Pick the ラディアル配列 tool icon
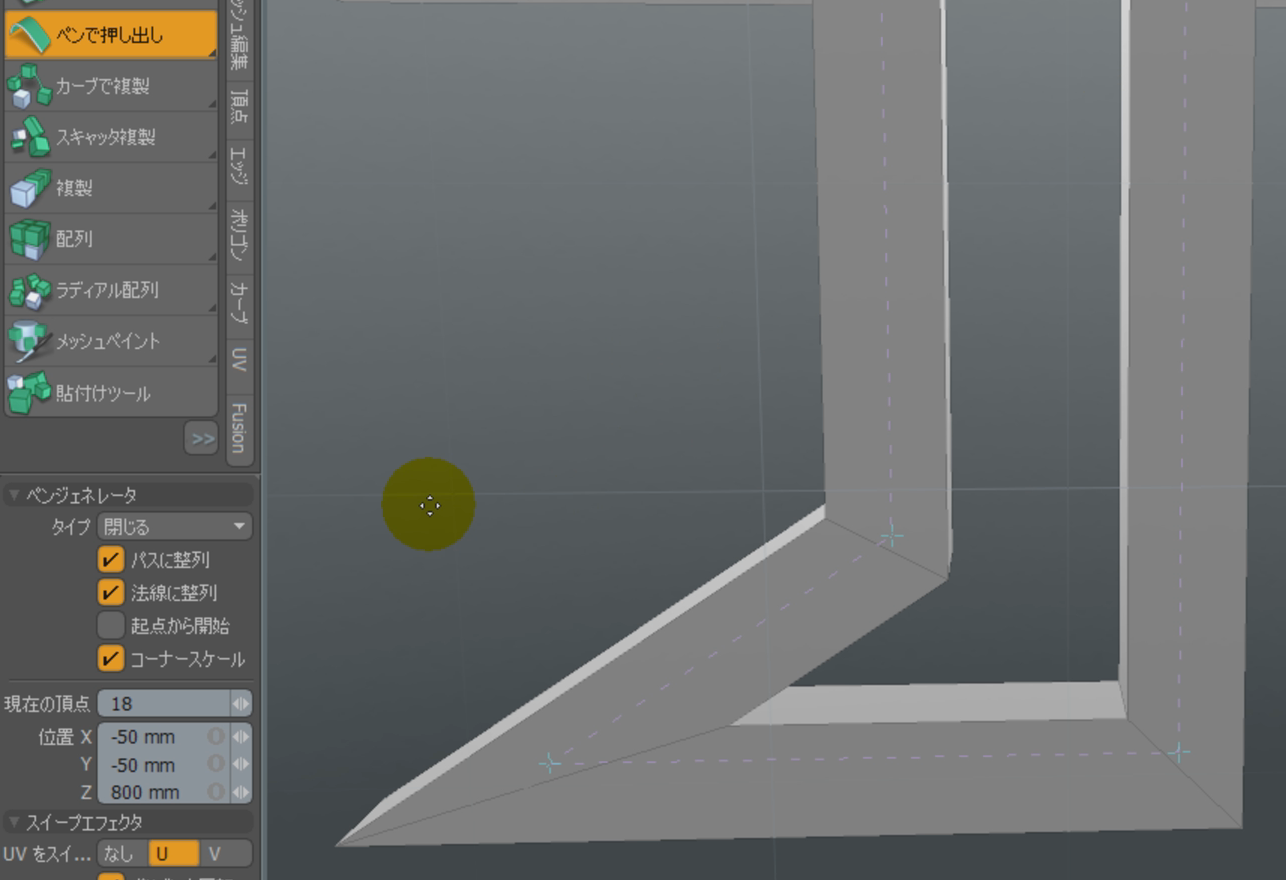Viewport: 1286px width, 880px height. point(29,291)
